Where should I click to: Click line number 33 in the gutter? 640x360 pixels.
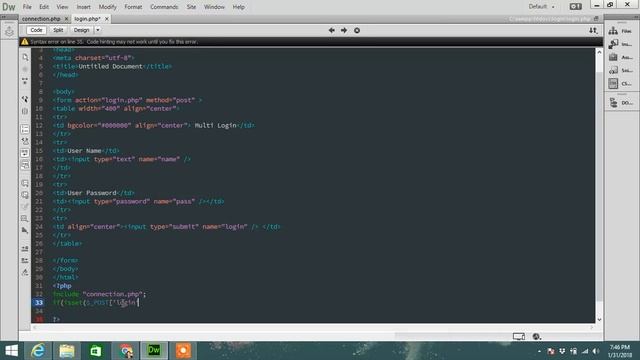(38, 302)
